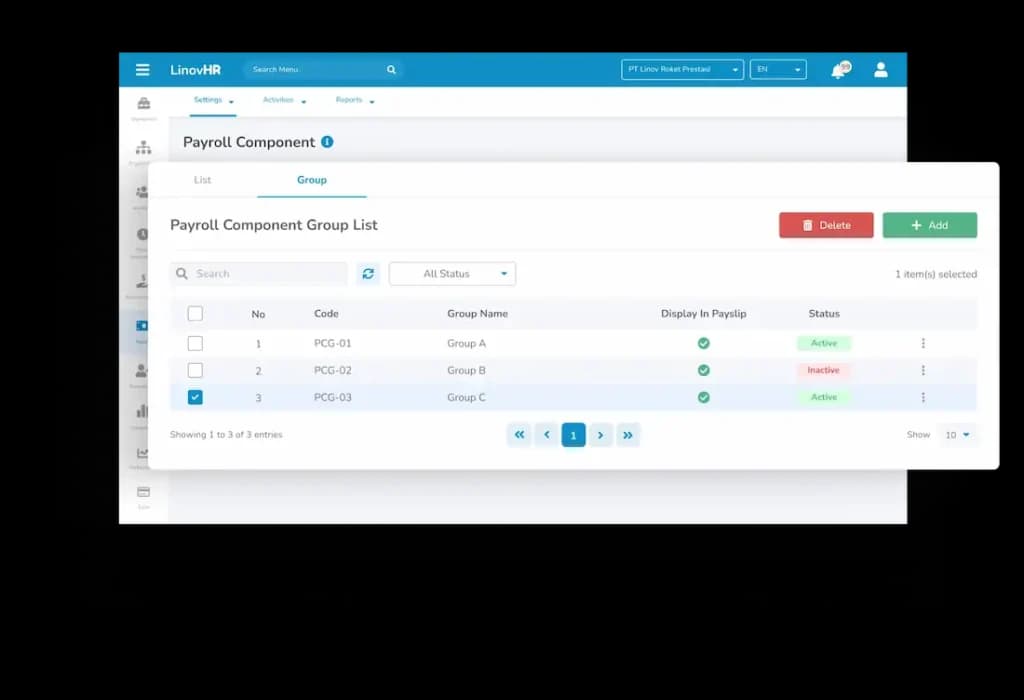Open the line graph sidebar icon
1024x700 pixels.
(142, 453)
